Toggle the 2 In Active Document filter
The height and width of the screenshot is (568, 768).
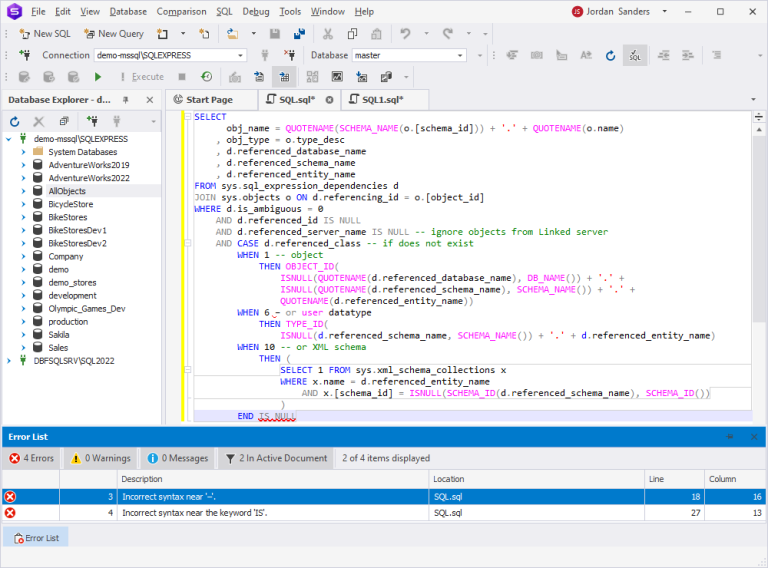pyautogui.click(x=276, y=458)
